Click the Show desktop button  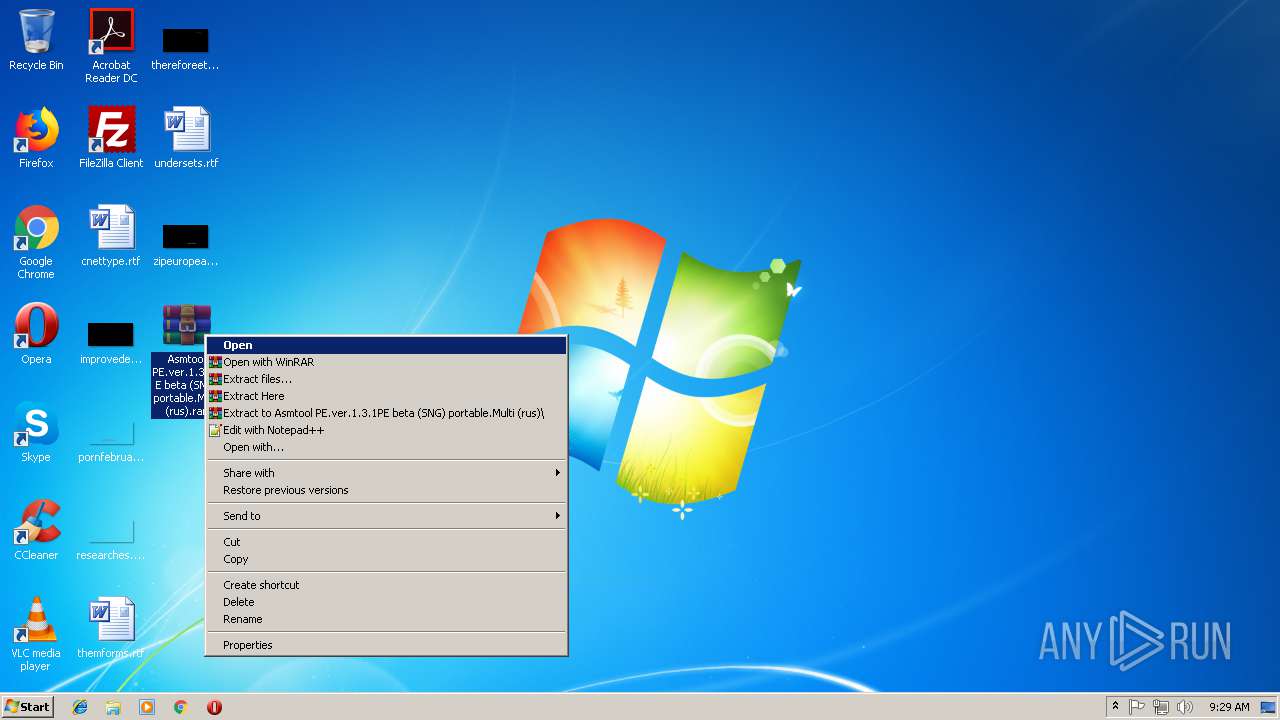(1269, 707)
